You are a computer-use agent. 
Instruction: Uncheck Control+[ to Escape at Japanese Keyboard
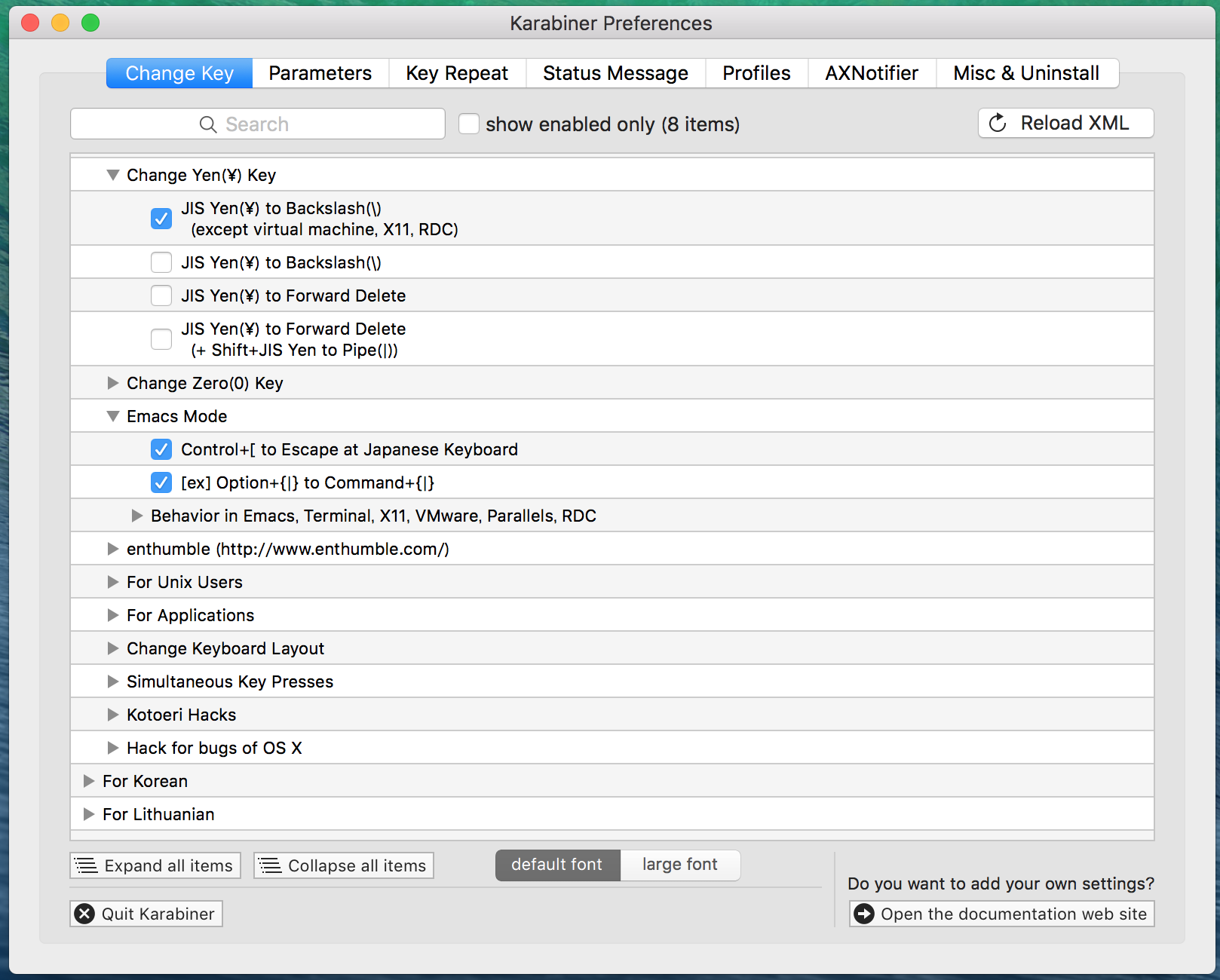[161, 449]
